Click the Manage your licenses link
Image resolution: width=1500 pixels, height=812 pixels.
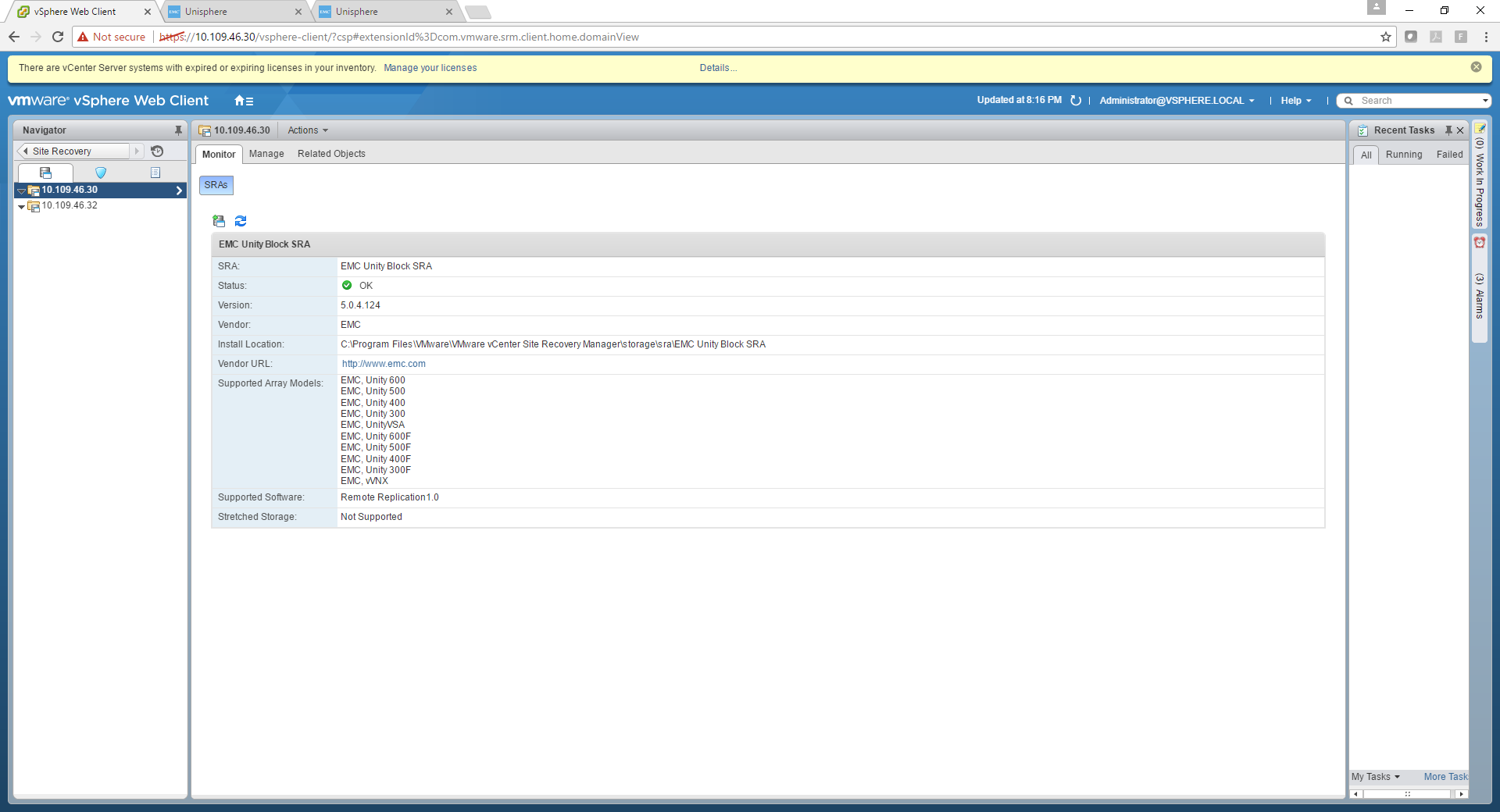pos(430,68)
